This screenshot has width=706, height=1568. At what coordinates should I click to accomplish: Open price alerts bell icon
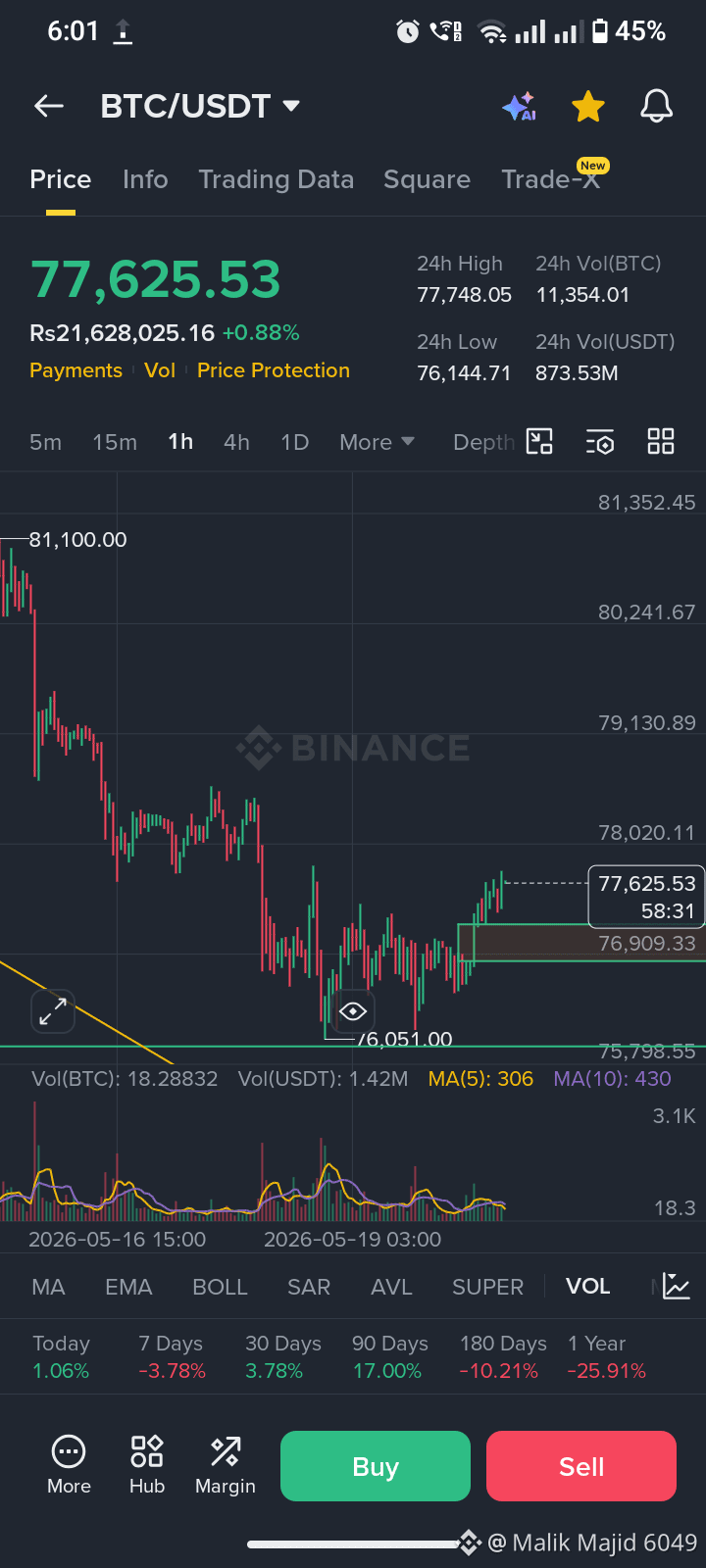(656, 106)
